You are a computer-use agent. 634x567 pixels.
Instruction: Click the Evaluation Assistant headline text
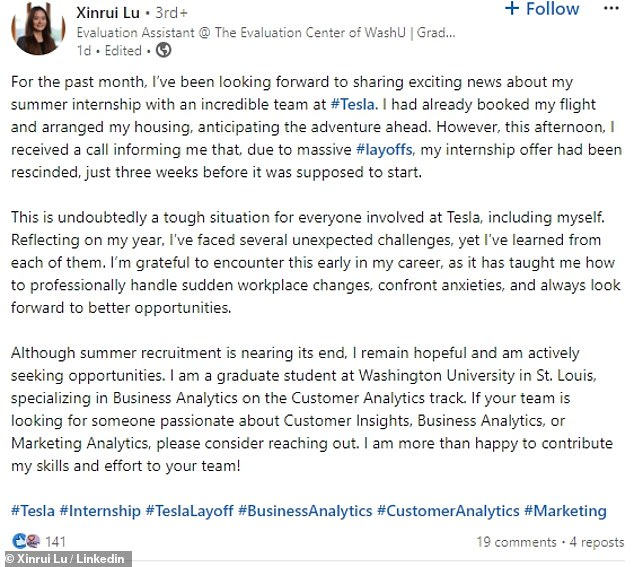coord(266,32)
